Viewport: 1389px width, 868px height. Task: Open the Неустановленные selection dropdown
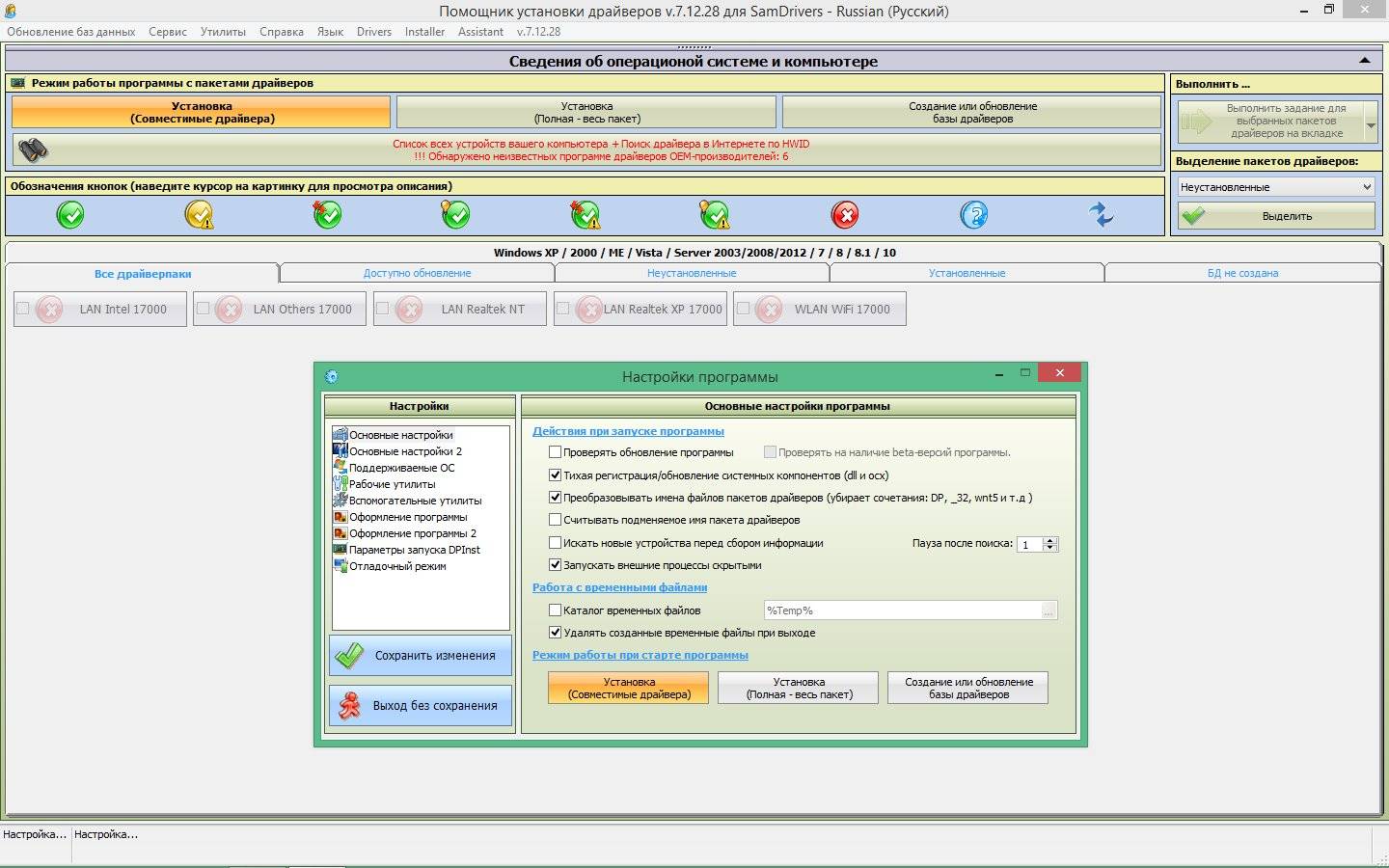pyautogui.click(x=1275, y=187)
